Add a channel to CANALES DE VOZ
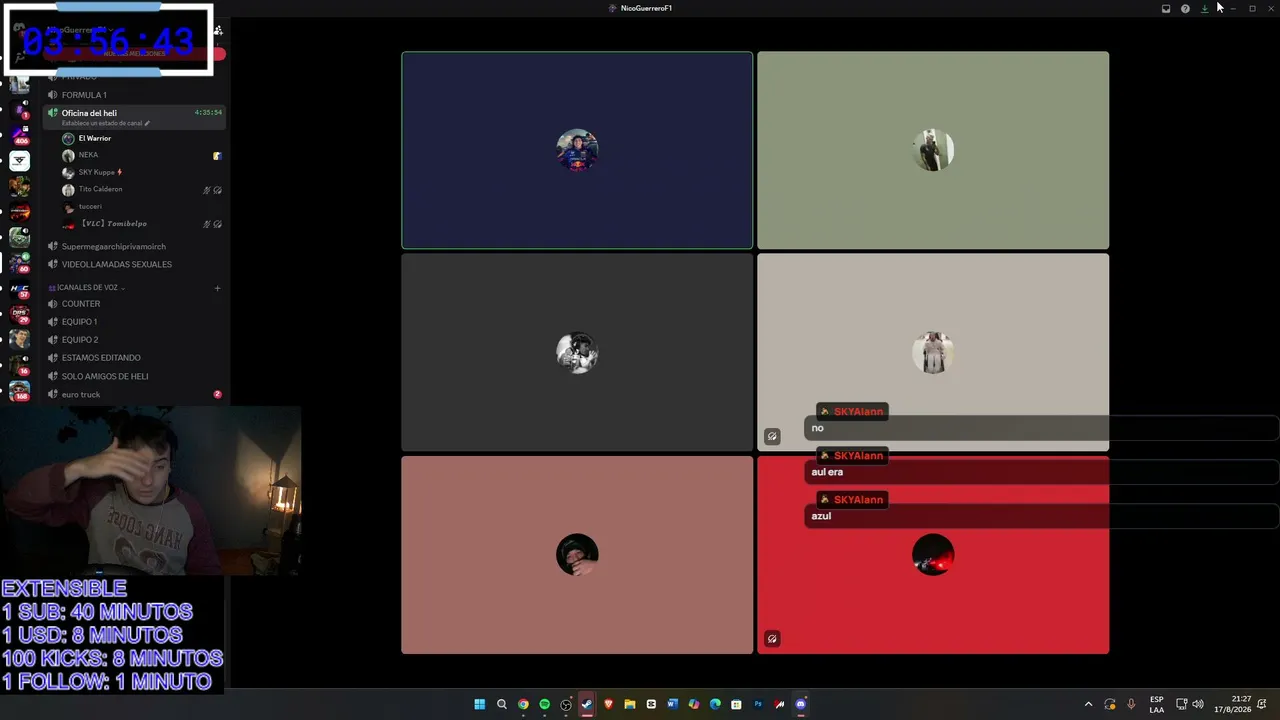 (217, 288)
